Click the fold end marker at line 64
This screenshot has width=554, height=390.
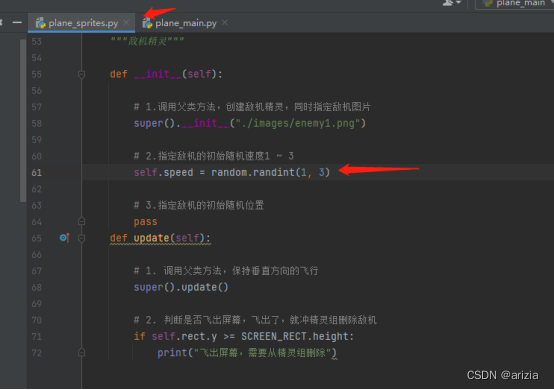click(81, 221)
